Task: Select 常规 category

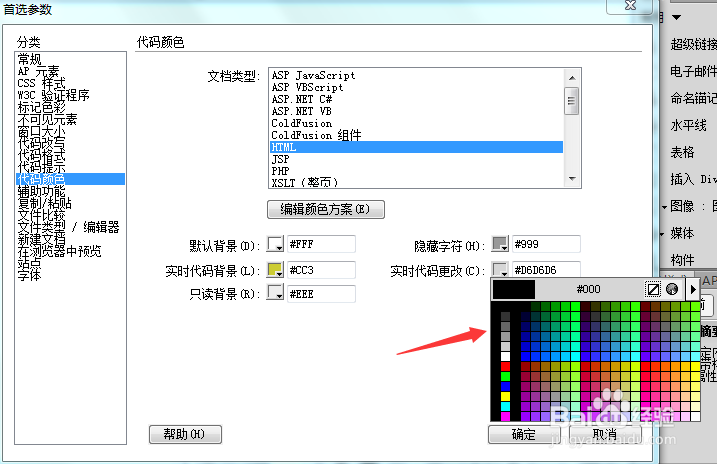Action: point(70,59)
